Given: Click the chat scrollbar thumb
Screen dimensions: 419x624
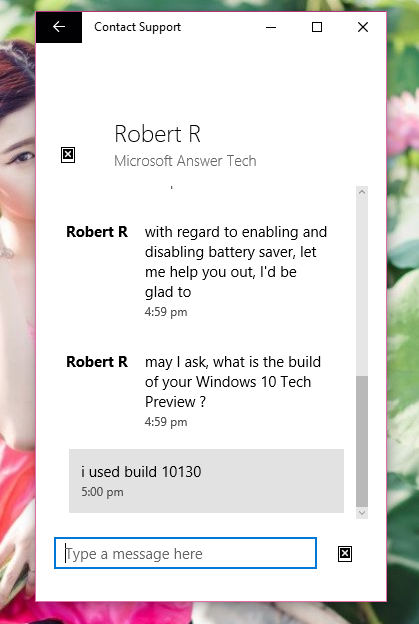Looking at the screenshot, I should click(x=362, y=441).
